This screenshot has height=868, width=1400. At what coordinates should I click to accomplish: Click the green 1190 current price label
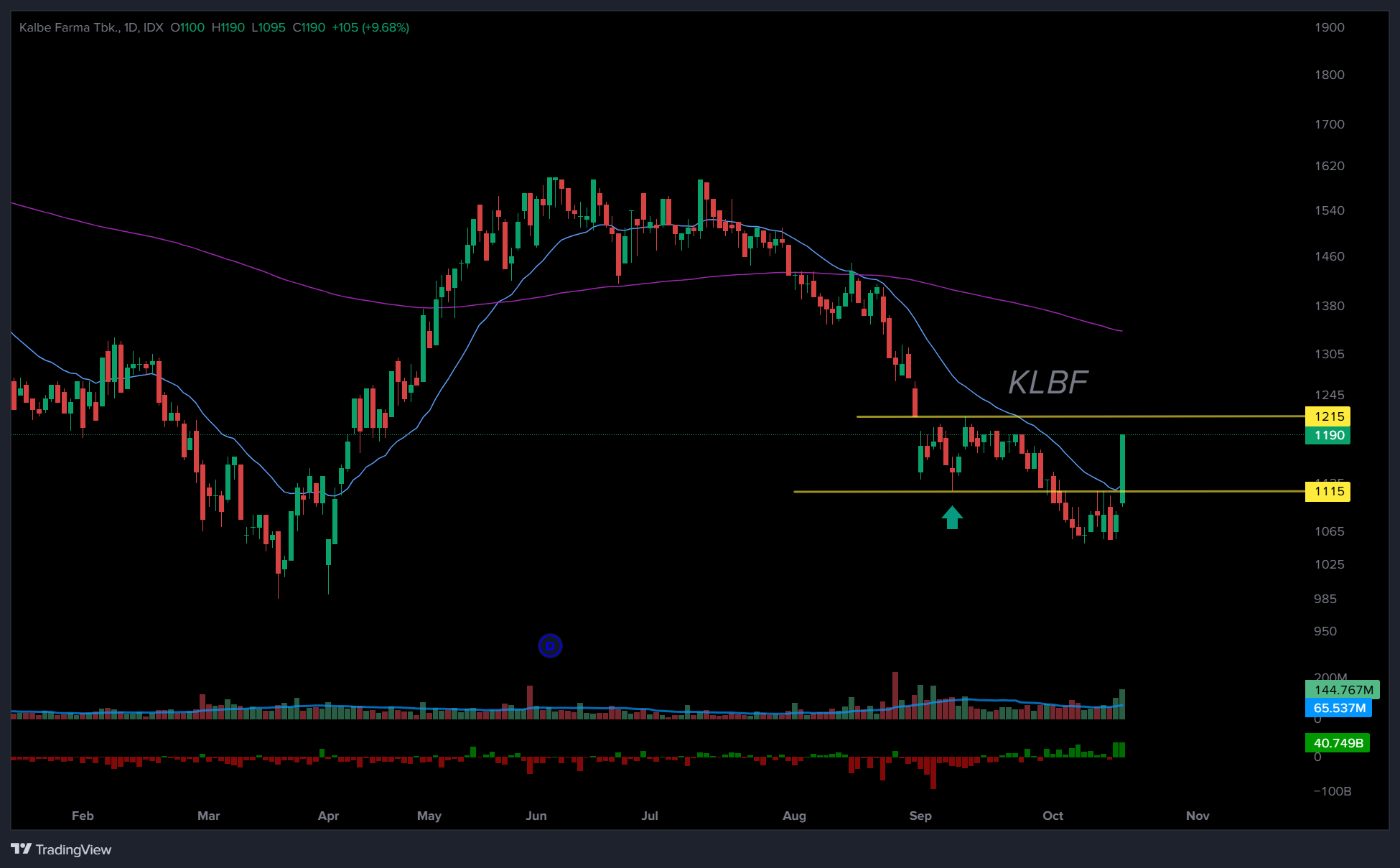point(1327,435)
